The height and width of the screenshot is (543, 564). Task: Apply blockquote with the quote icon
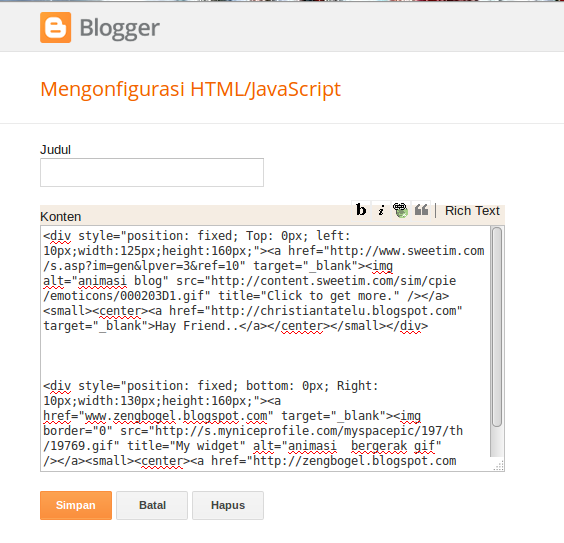click(x=421, y=210)
